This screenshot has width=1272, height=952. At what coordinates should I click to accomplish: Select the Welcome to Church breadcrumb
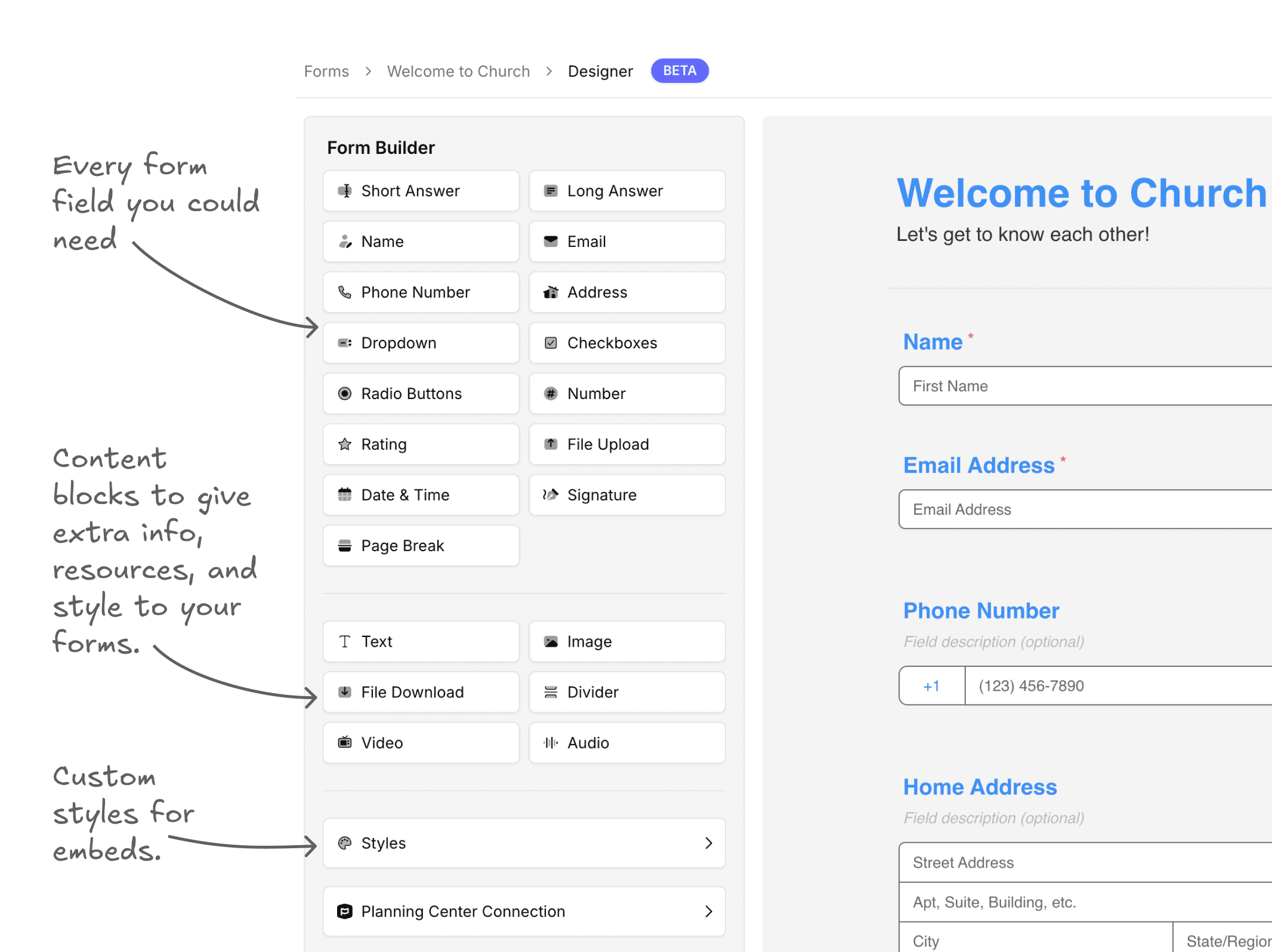click(x=458, y=70)
